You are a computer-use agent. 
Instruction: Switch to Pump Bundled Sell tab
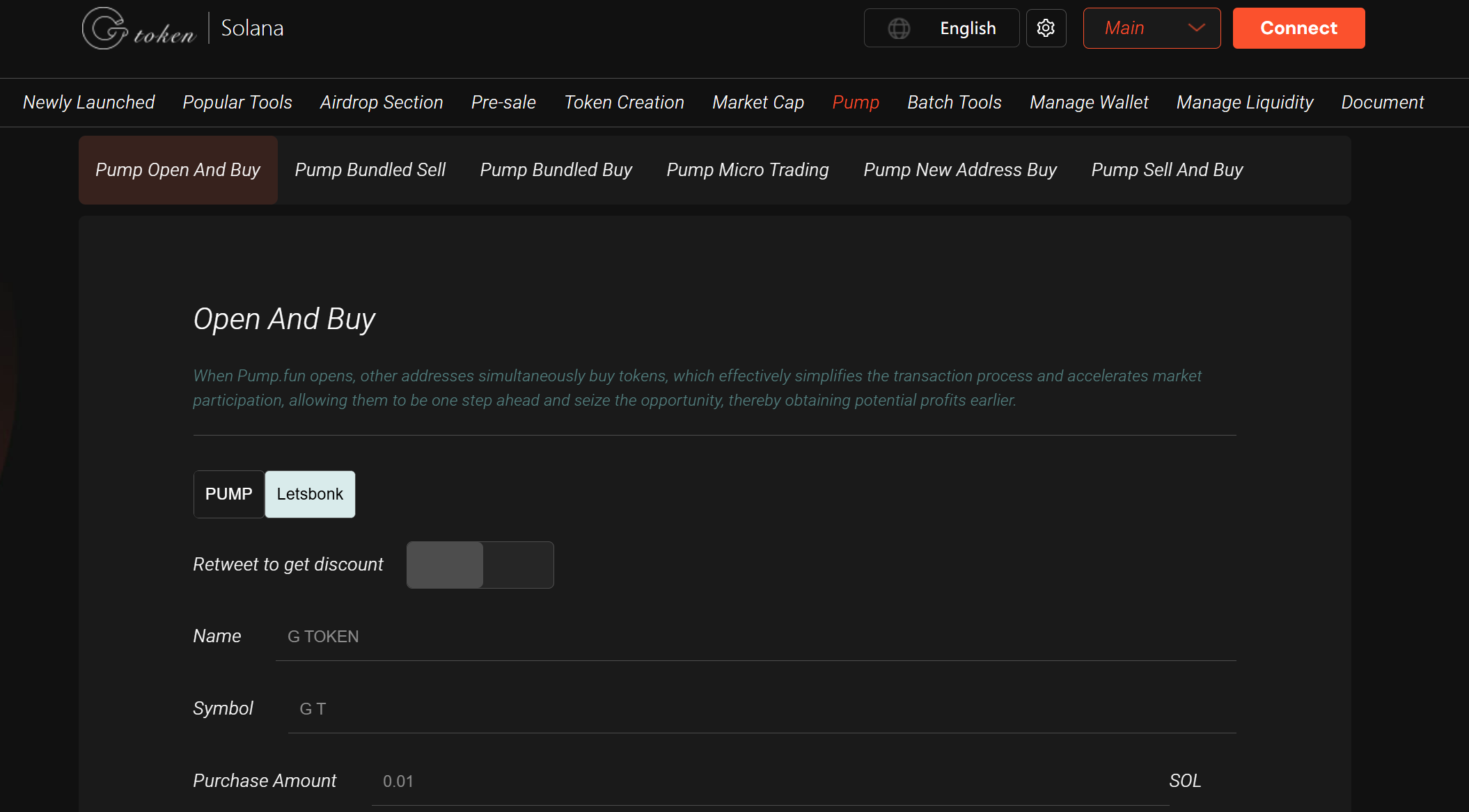tap(370, 170)
